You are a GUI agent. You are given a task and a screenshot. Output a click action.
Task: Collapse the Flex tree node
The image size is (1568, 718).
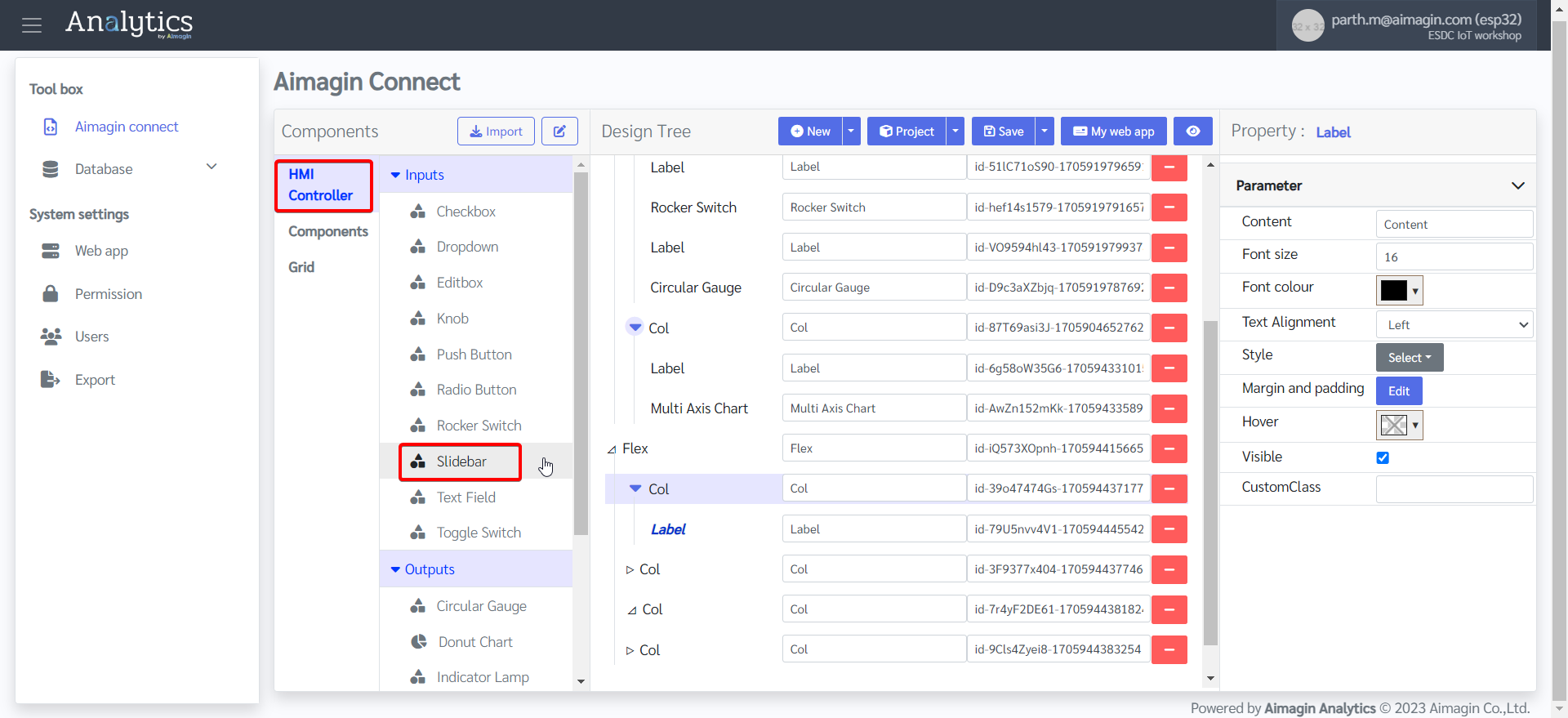click(x=612, y=449)
